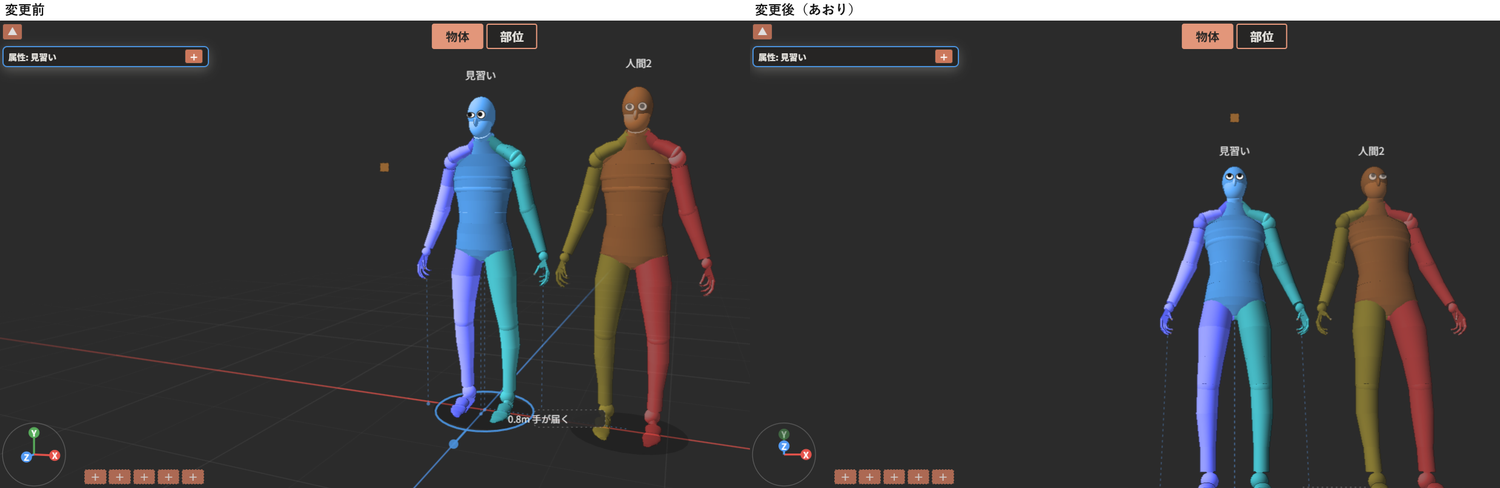
Task: Click the green Y axis handle in the 変更後 gizmo
Action: (x=784, y=435)
